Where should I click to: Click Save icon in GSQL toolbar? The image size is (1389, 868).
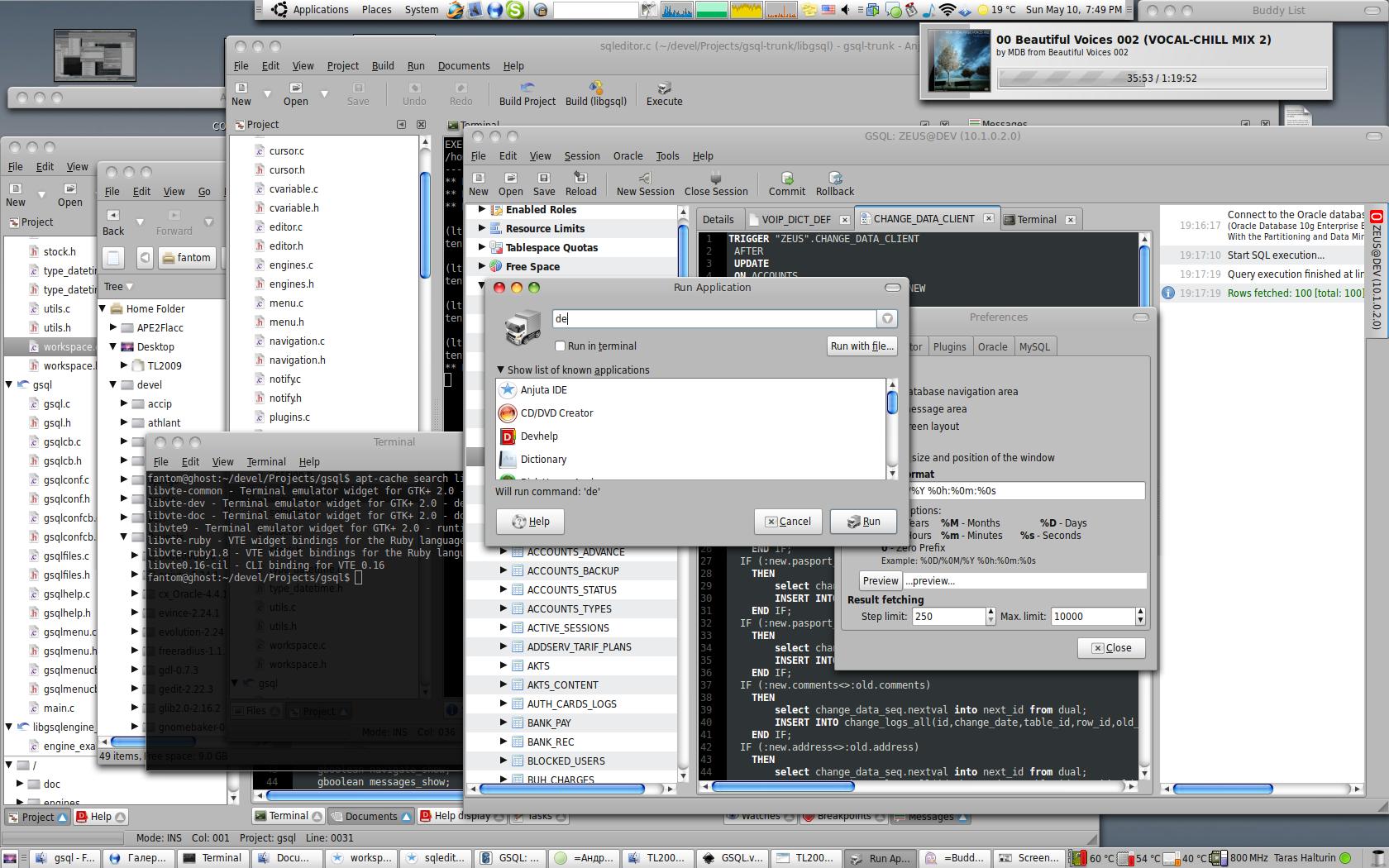[544, 184]
